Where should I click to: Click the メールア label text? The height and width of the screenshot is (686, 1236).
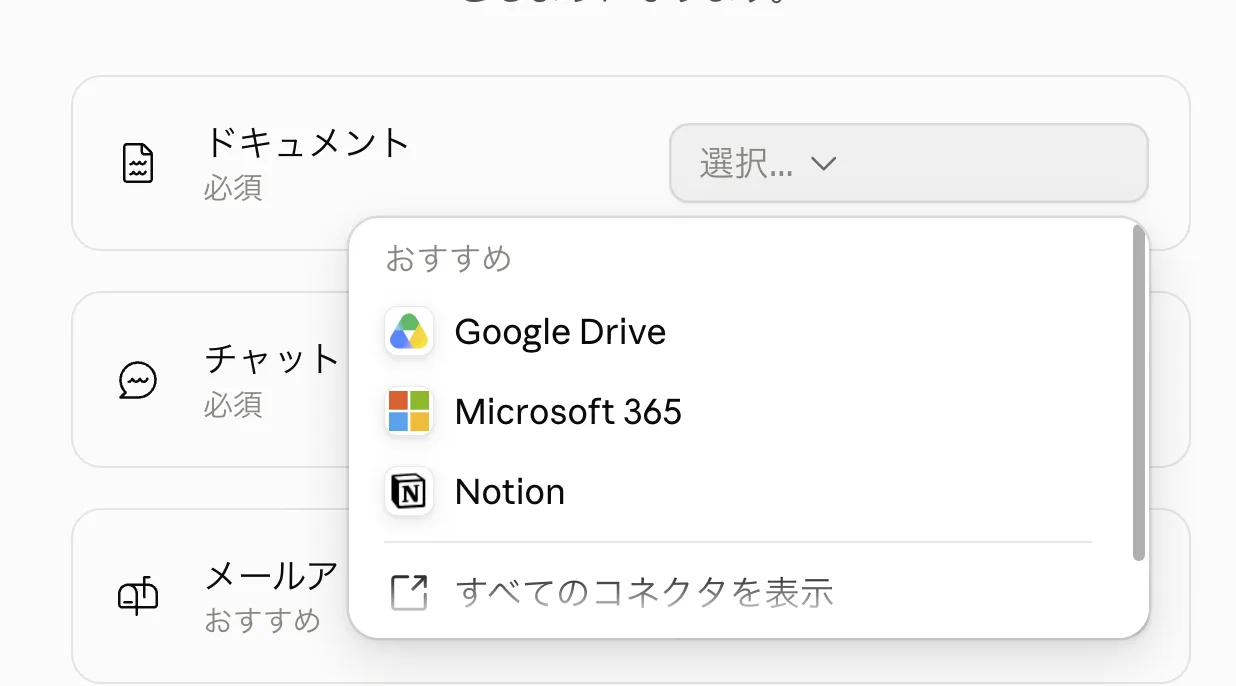click(272, 576)
